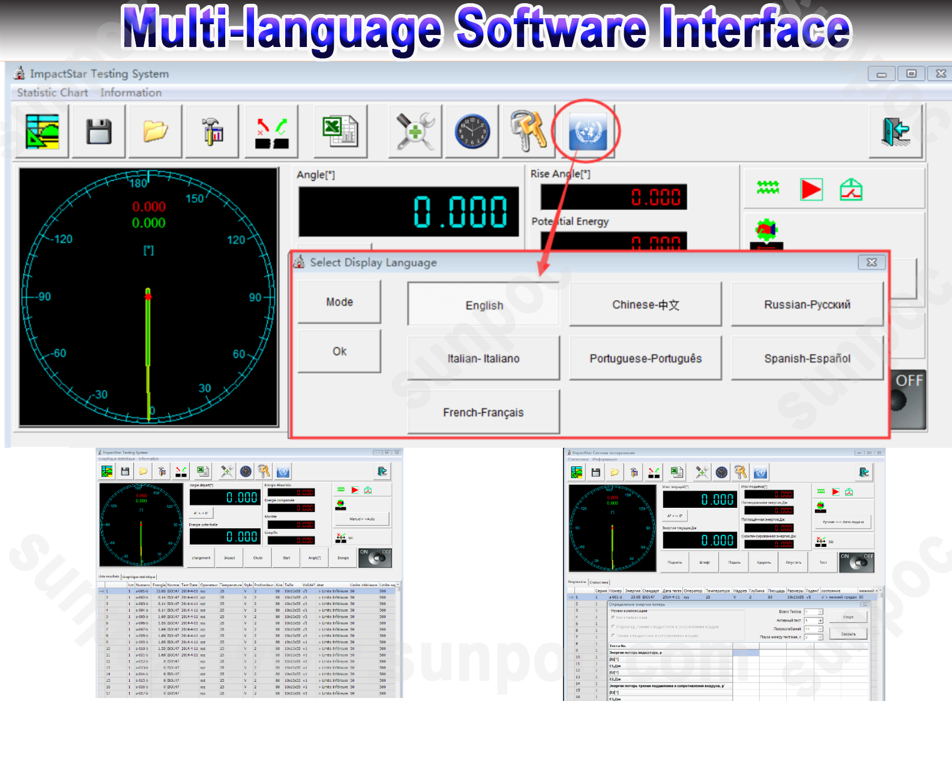Select the French-Français language button
Viewport: 952px width, 780px height.
click(x=483, y=412)
